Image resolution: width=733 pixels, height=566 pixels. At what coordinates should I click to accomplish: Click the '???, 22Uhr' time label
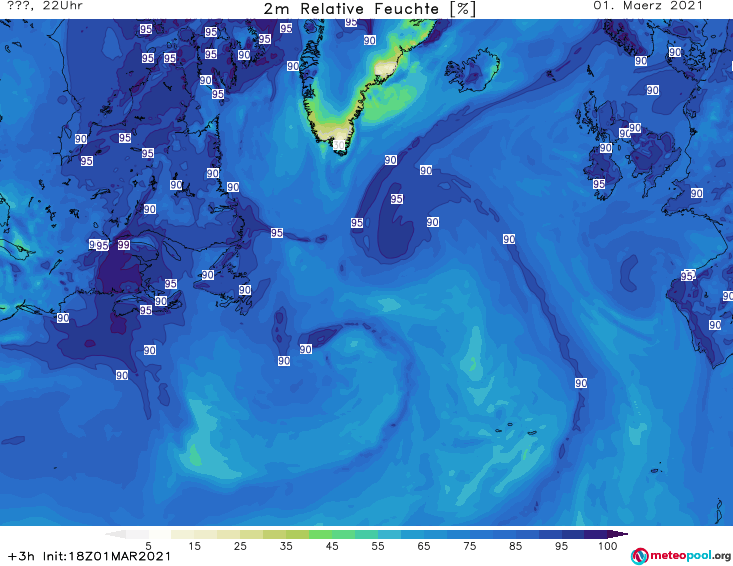pyautogui.click(x=45, y=6)
